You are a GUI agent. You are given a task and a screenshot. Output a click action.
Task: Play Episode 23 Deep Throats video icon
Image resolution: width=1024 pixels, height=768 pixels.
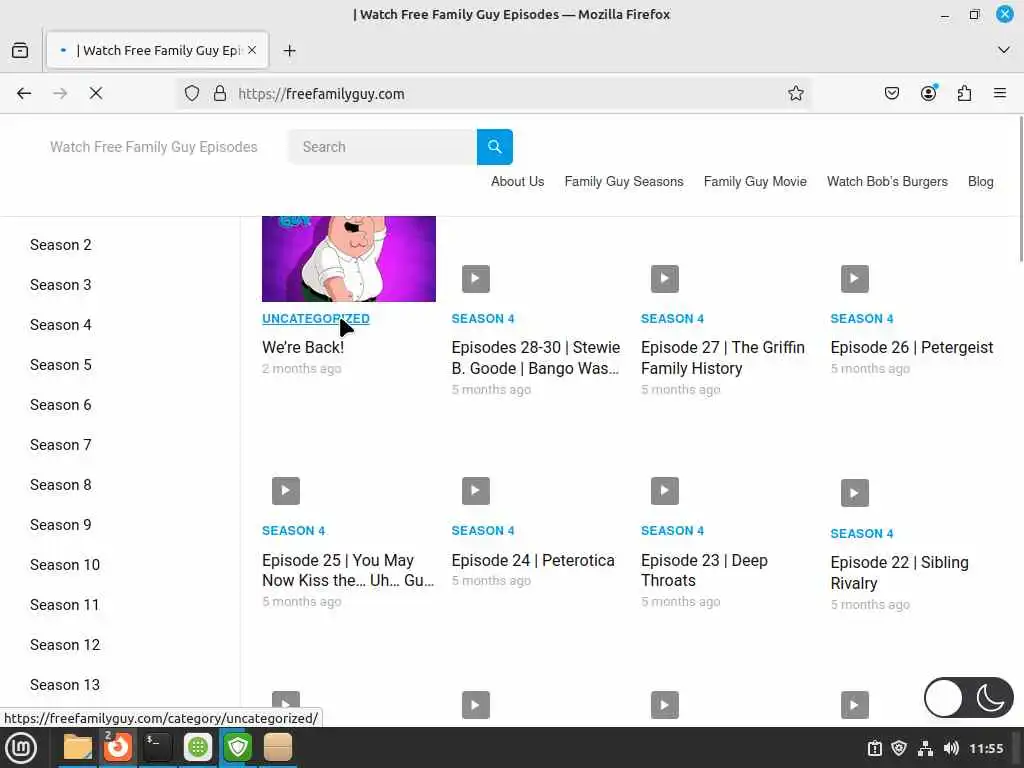coord(665,491)
